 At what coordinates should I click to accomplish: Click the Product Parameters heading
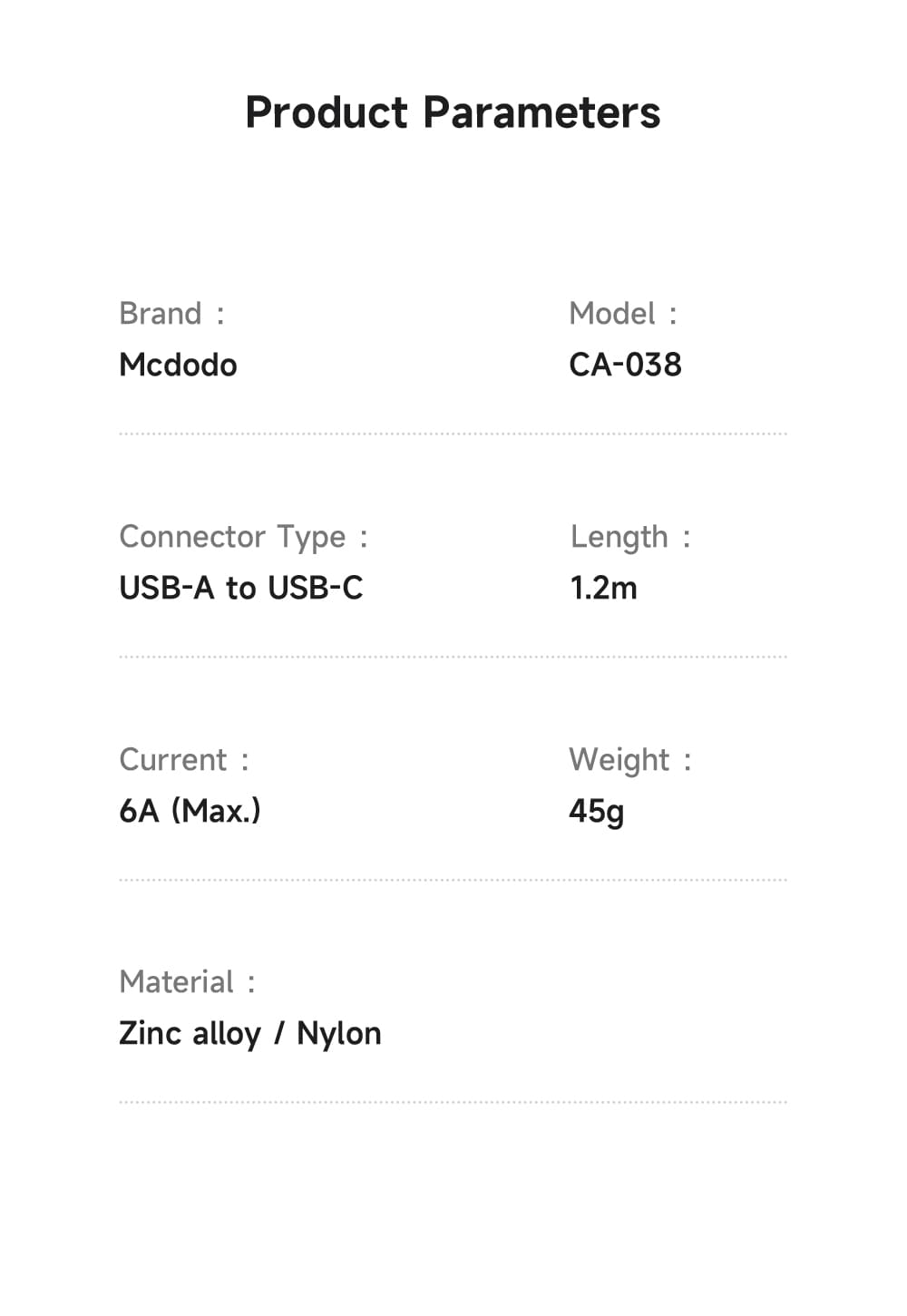[x=453, y=113]
